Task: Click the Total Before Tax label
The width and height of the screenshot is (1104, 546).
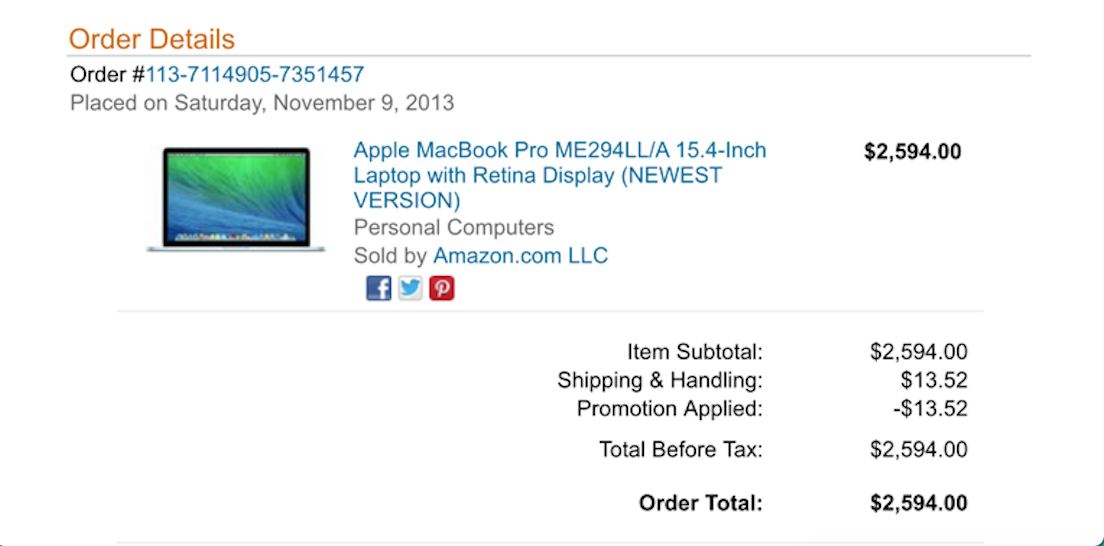Action: [681, 449]
